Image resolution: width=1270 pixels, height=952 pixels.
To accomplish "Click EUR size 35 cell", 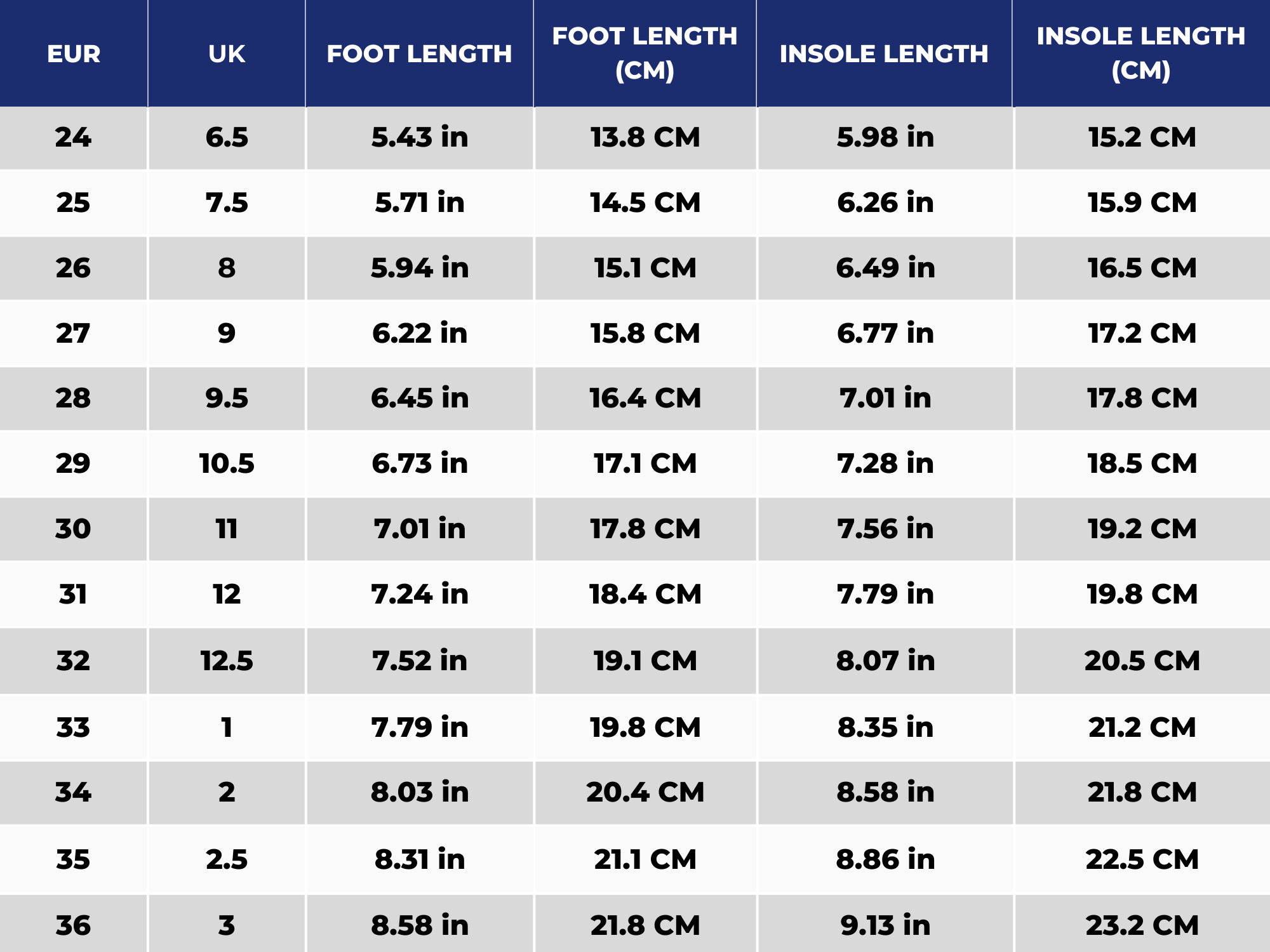I will pos(74,860).
